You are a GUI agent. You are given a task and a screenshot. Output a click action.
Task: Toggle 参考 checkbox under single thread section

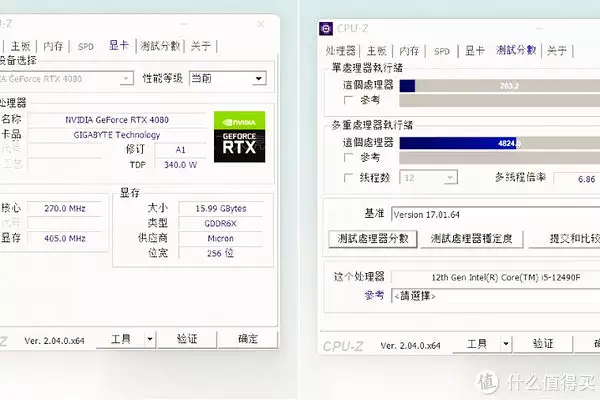pyautogui.click(x=348, y=100)
